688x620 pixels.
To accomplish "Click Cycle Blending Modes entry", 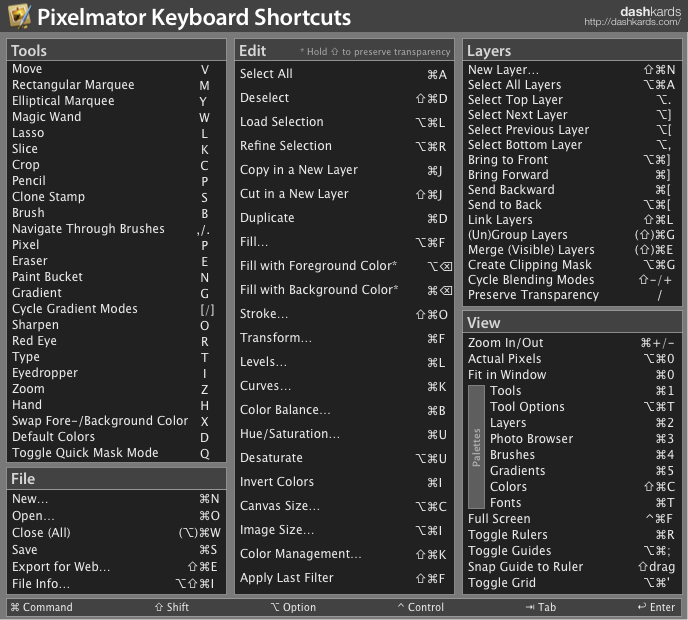I will (x=572, y=280).
